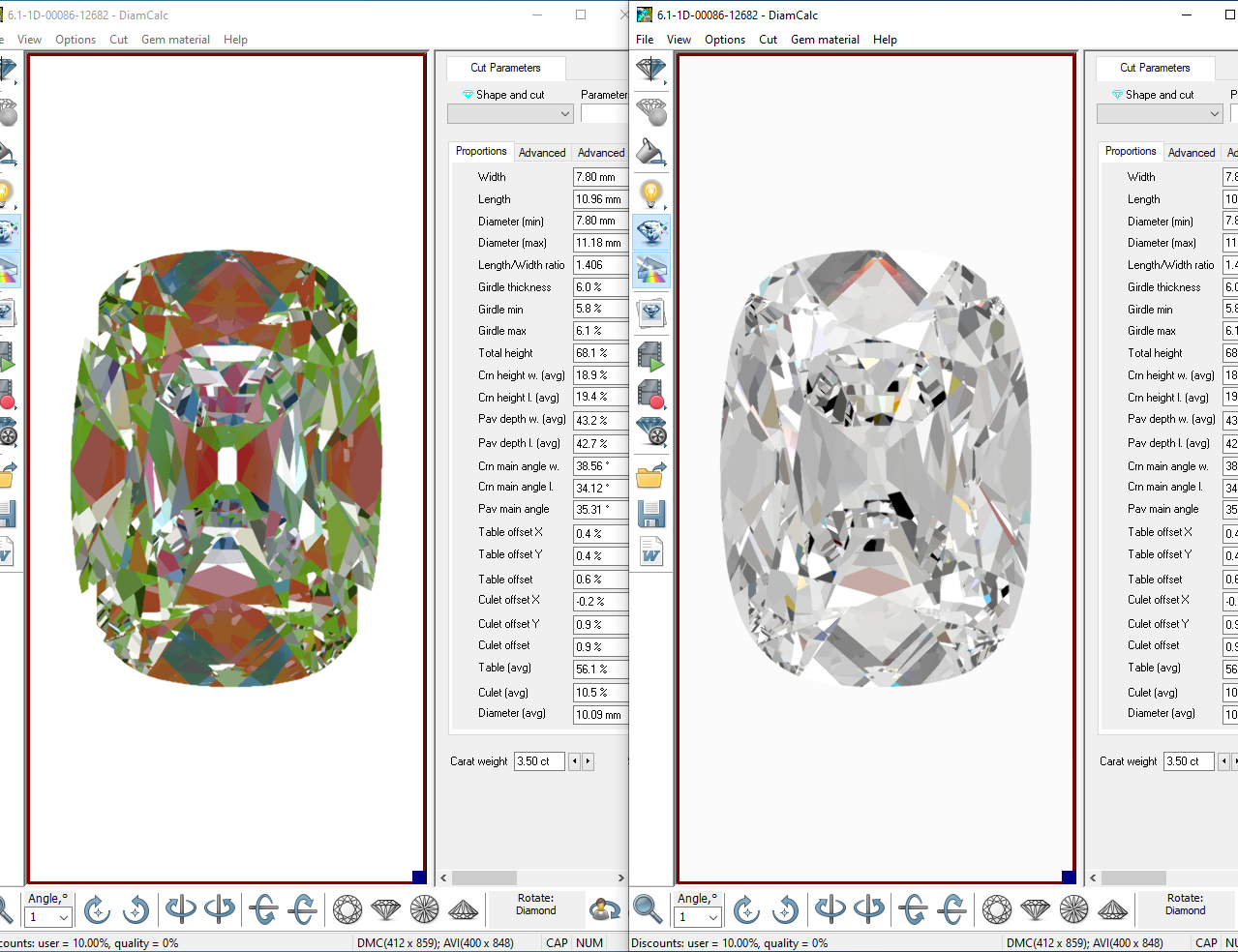Rotate clockwise icon in right window bottom toolbar
1238x952 pixels.
tap(746, 909)
